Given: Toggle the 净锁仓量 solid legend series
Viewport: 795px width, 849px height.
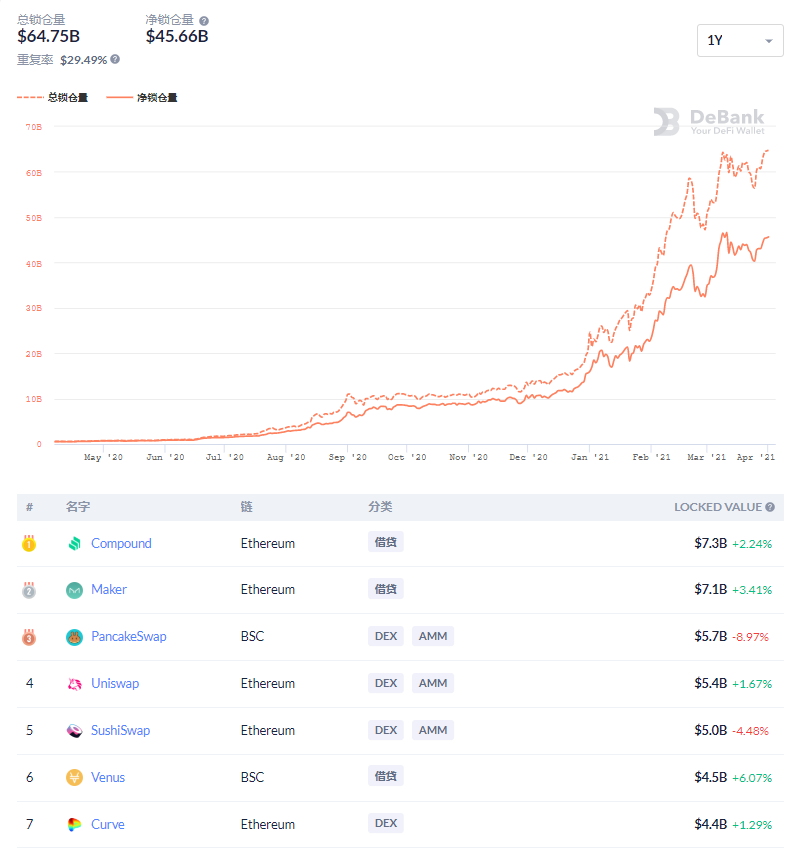Looking at the screenshot, I should pos(142,97).
